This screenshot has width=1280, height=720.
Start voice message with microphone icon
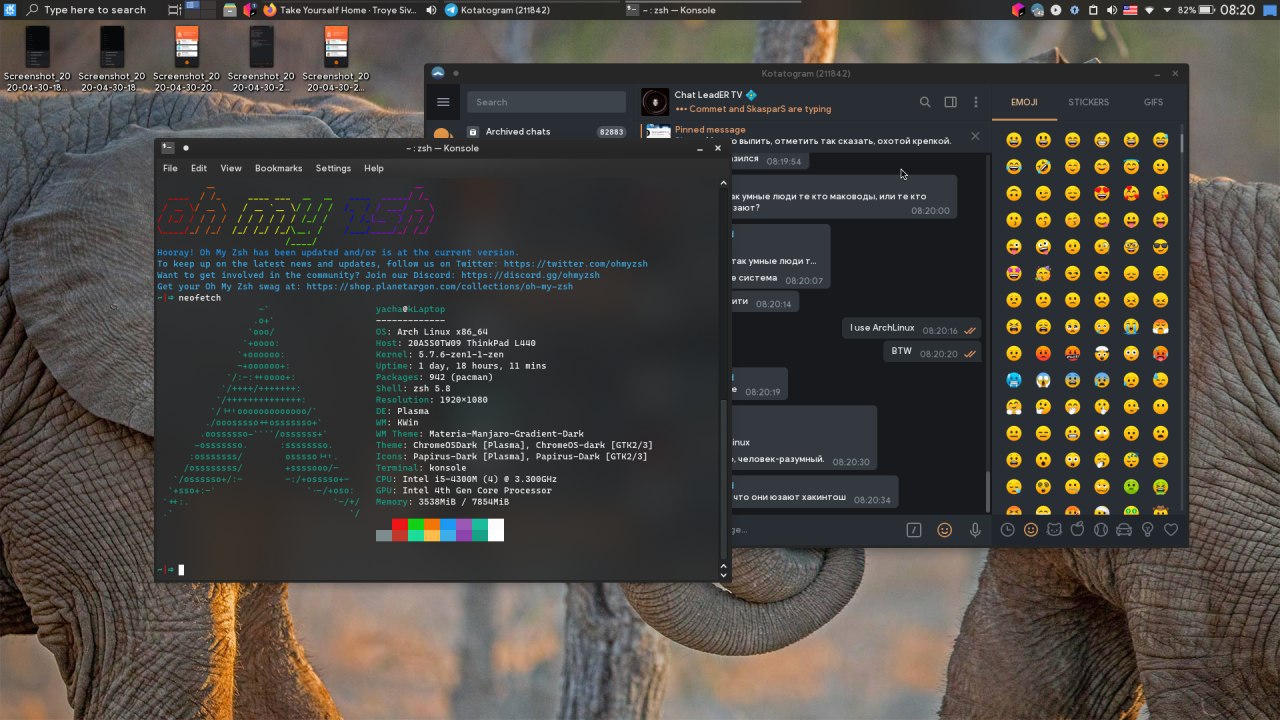pyautogui.click(x=975, y=530)
